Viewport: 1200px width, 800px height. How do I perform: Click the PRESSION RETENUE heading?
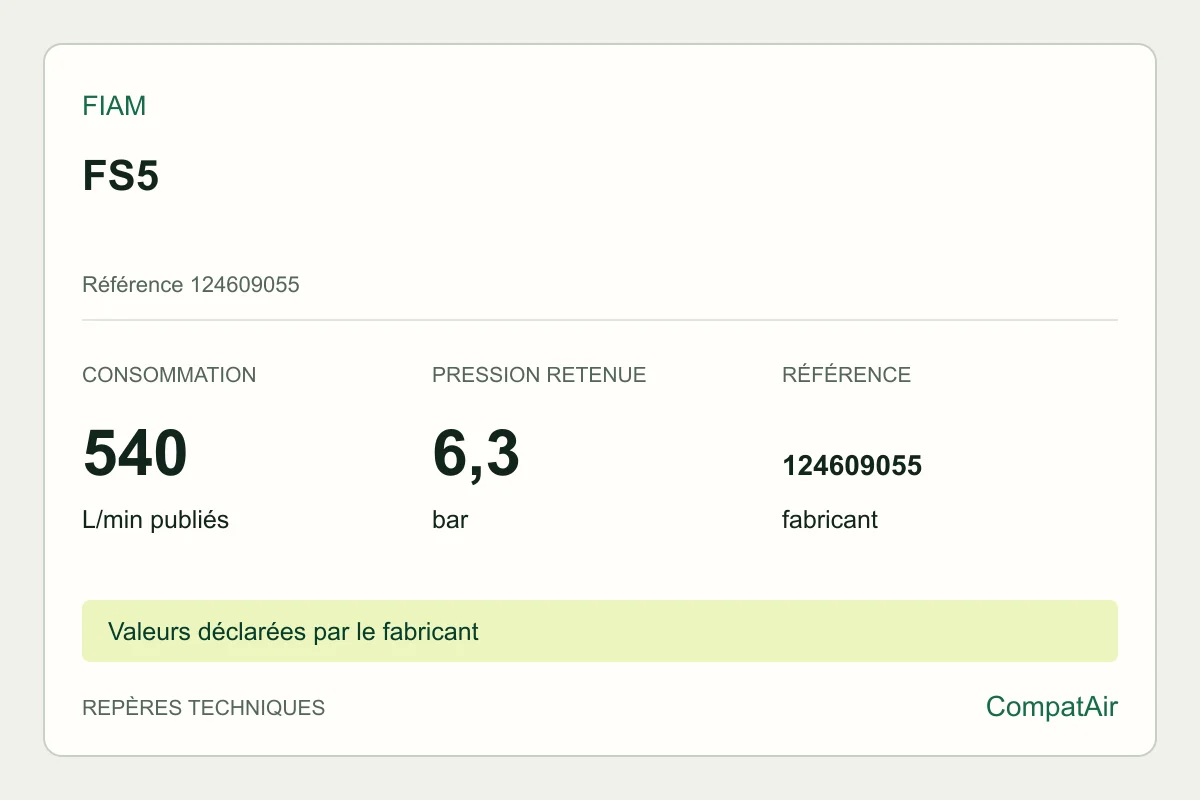pyautogui.click(x=539, y=375)
